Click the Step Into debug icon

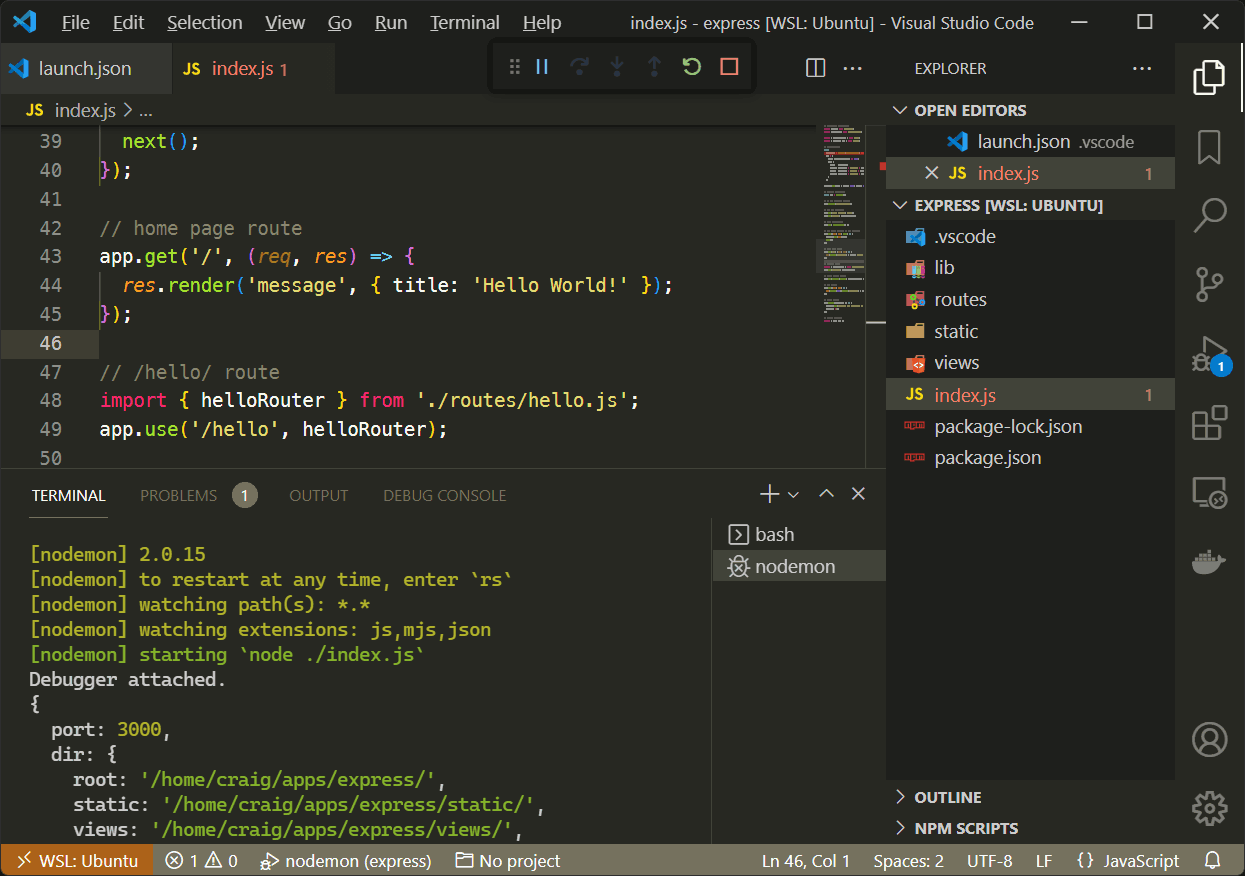coord(617,67)
